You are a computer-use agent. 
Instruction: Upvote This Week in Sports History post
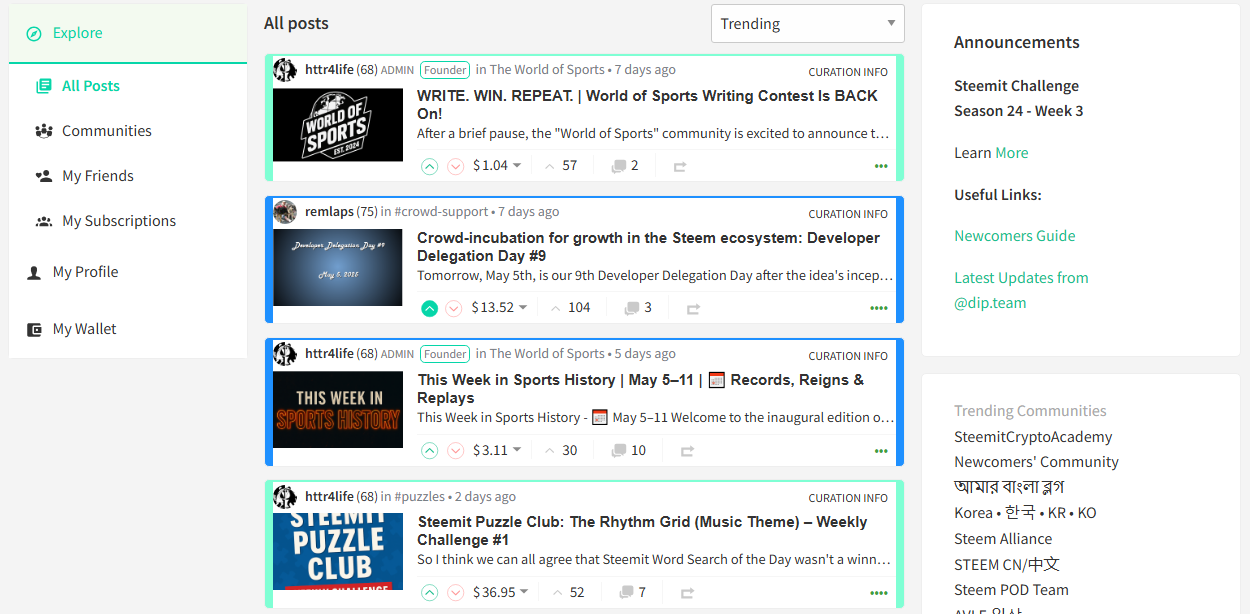point(430,451)
